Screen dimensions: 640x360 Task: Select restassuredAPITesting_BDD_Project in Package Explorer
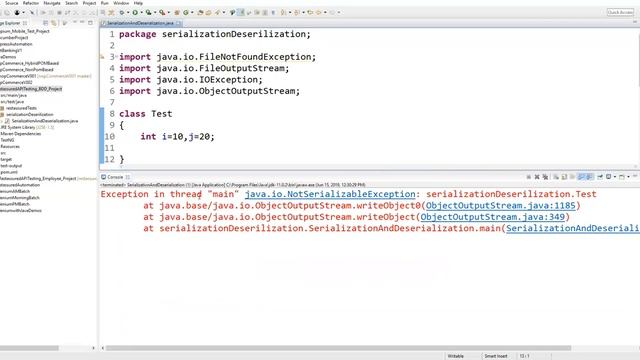tap(31, 89)
